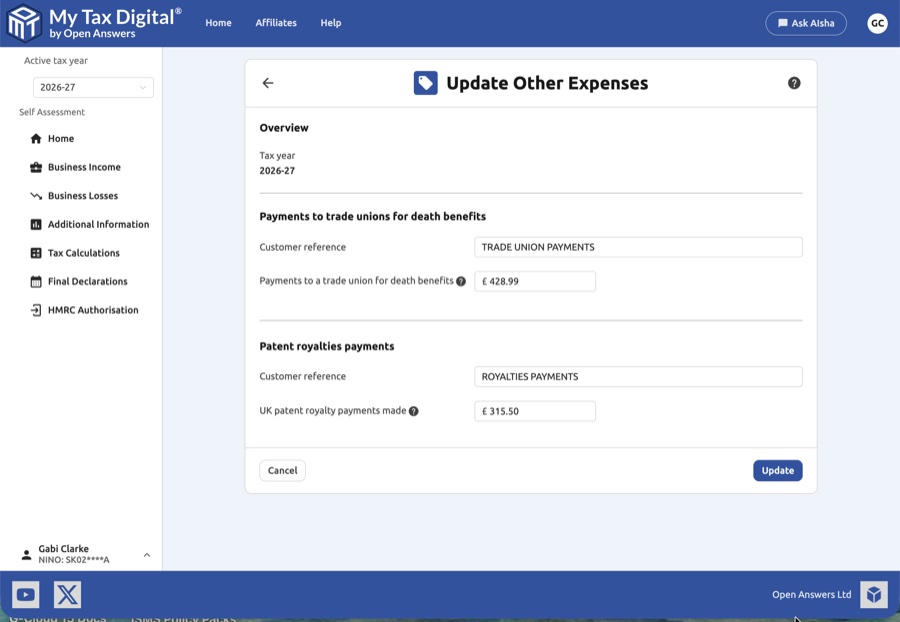Viewport: 900px width, 622px height.
Task: Click the GC profile avatar
Action: click(877, 23)
